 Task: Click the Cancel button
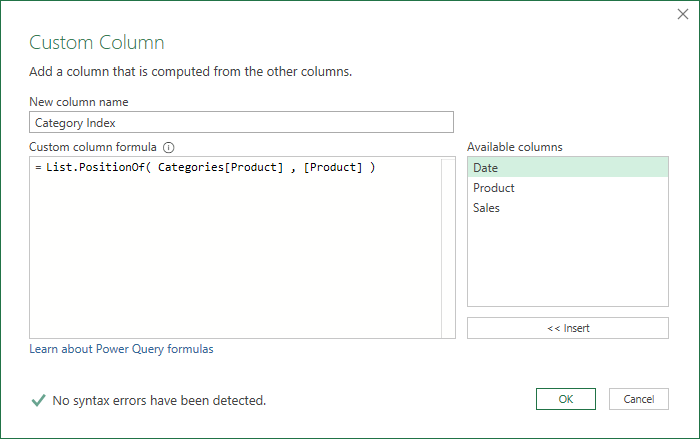coord(638,399)
